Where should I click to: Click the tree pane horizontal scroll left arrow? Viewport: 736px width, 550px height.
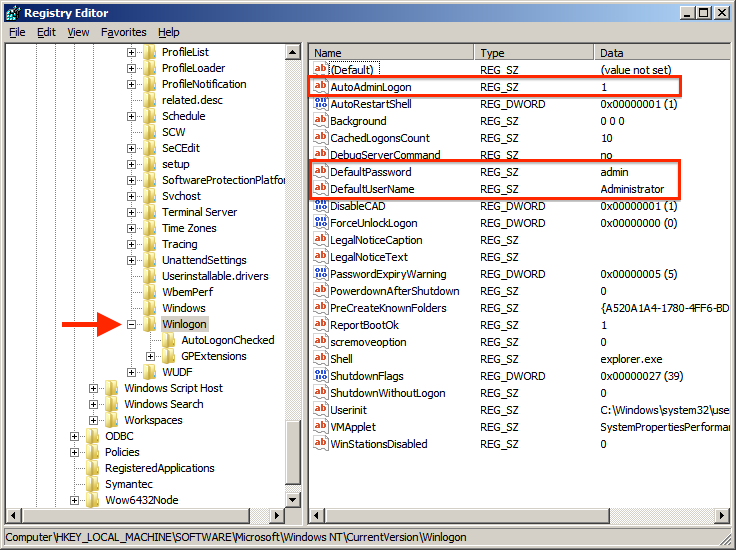13,516
